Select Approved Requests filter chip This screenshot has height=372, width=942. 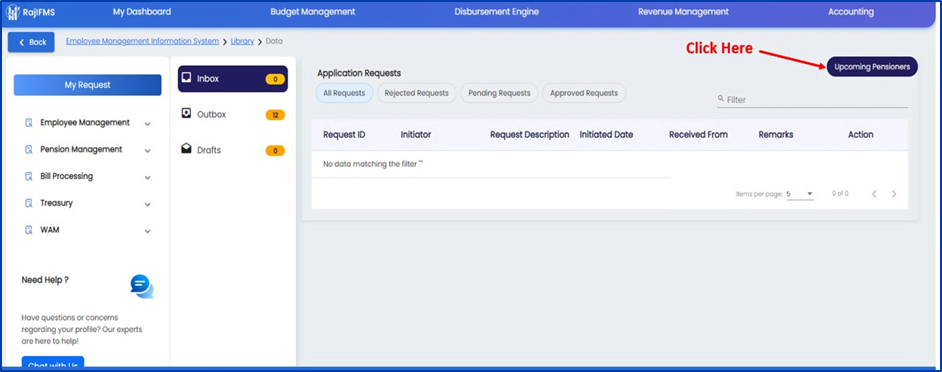click(584, 93)
